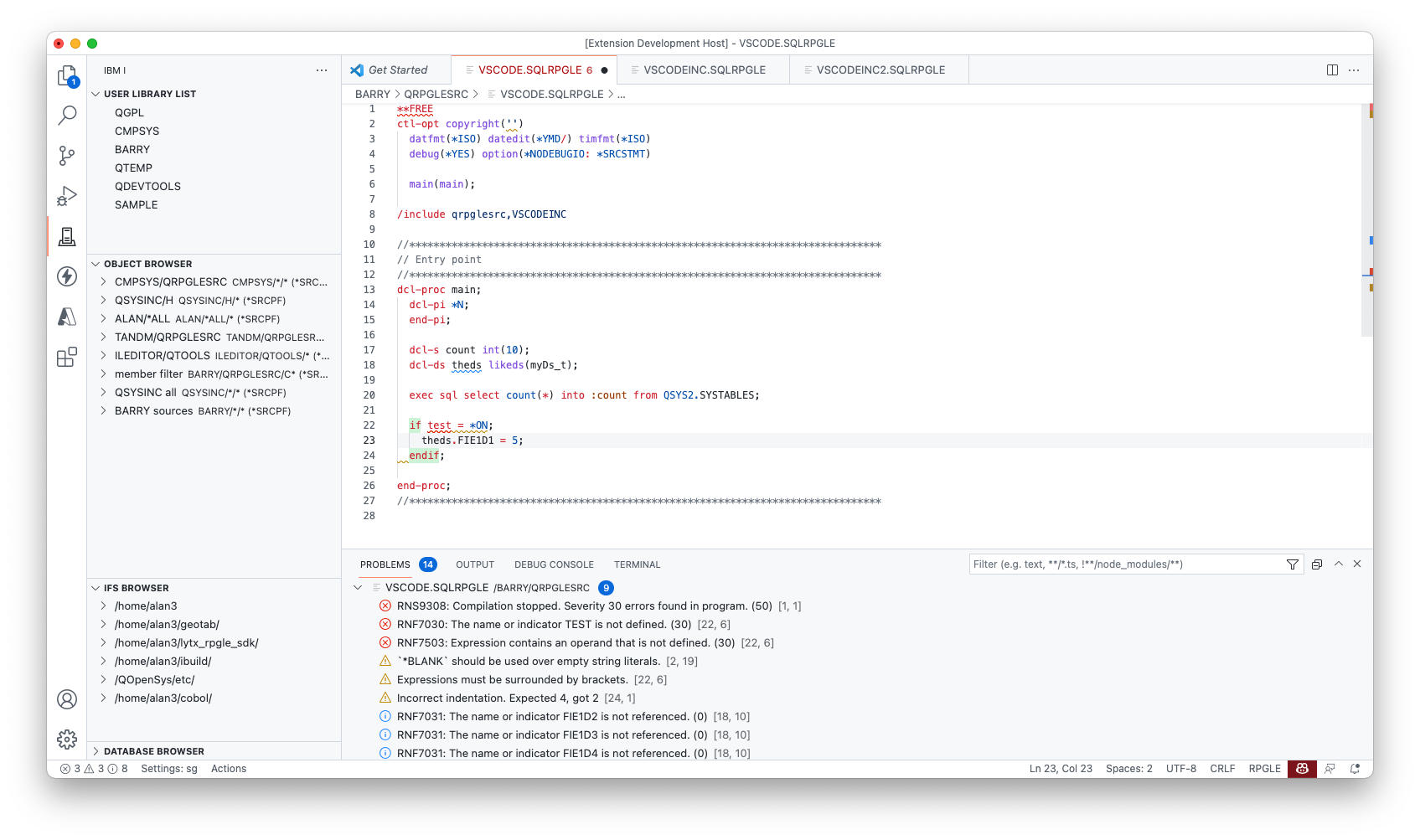Screen dimensions: 1420x840
Task: Click the problems filter funnel icon
Action: pos(1293,564)
